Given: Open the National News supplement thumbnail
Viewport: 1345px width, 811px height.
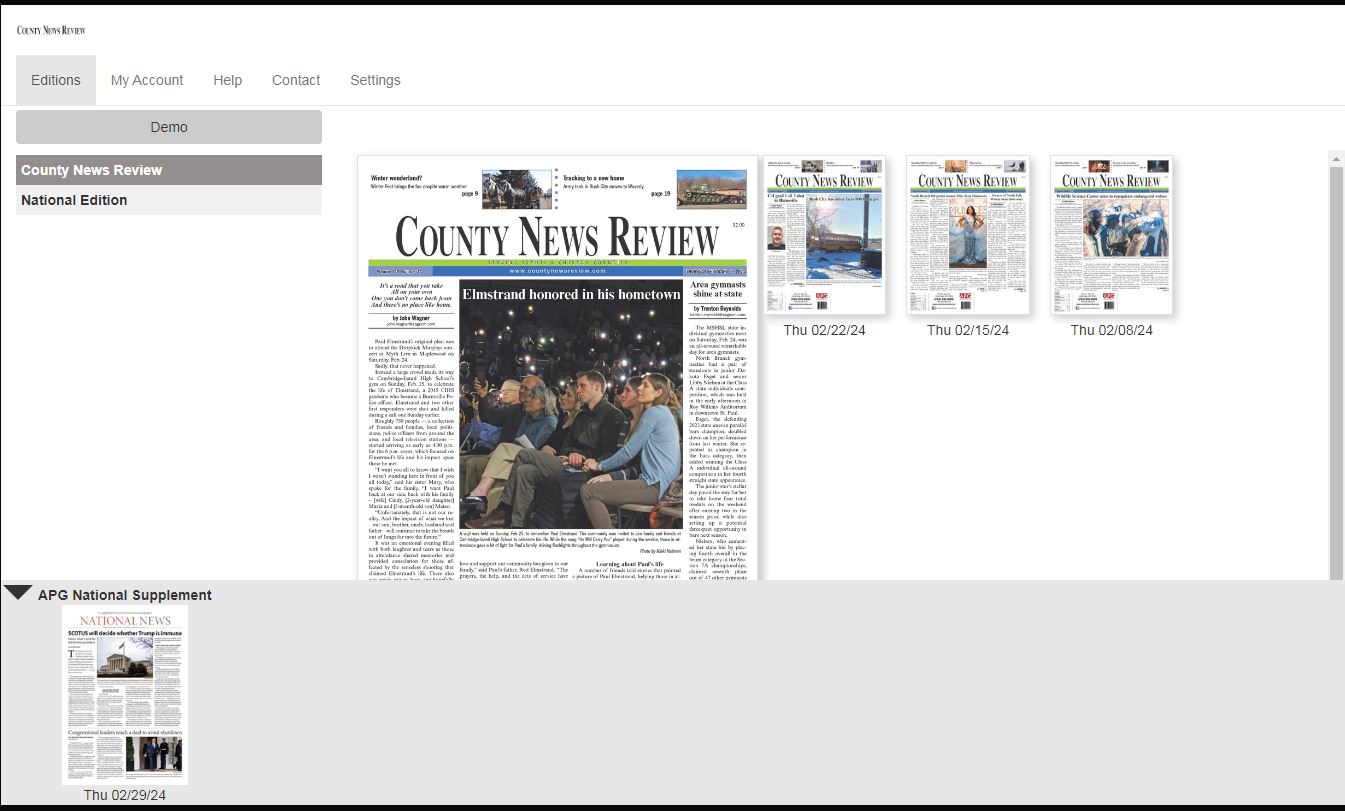Looking at the screenshot, I should [125, 694].
